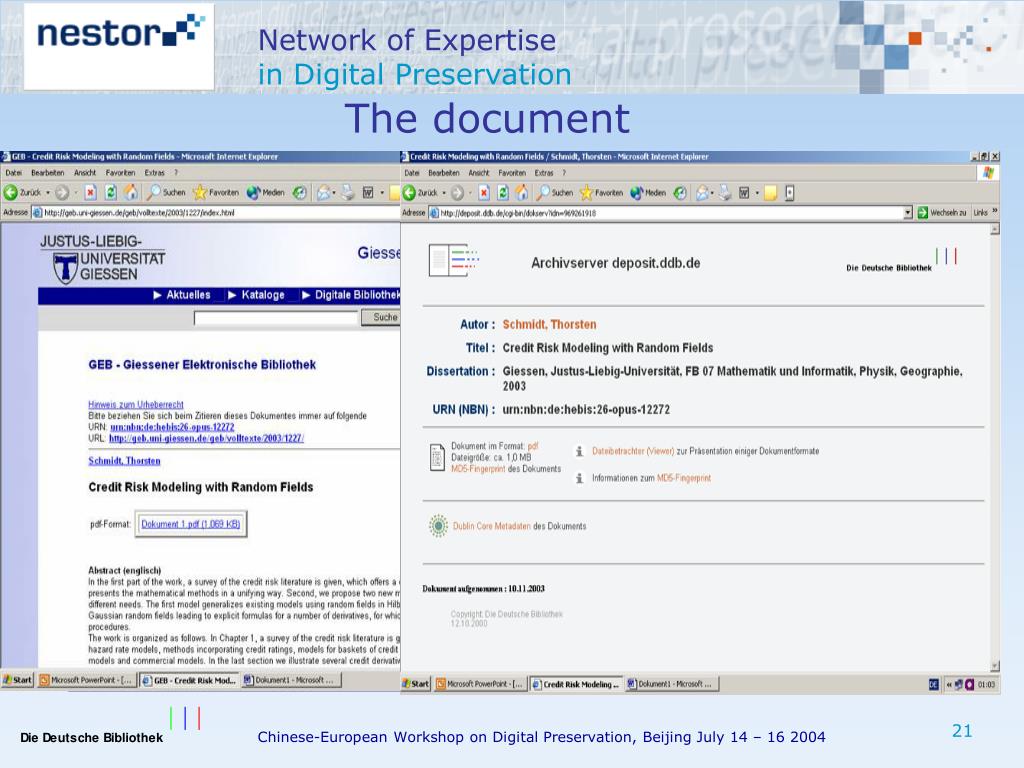Open Zurück history dropdown in GEB window
1024x768 pixels.
tap(48, 193)
